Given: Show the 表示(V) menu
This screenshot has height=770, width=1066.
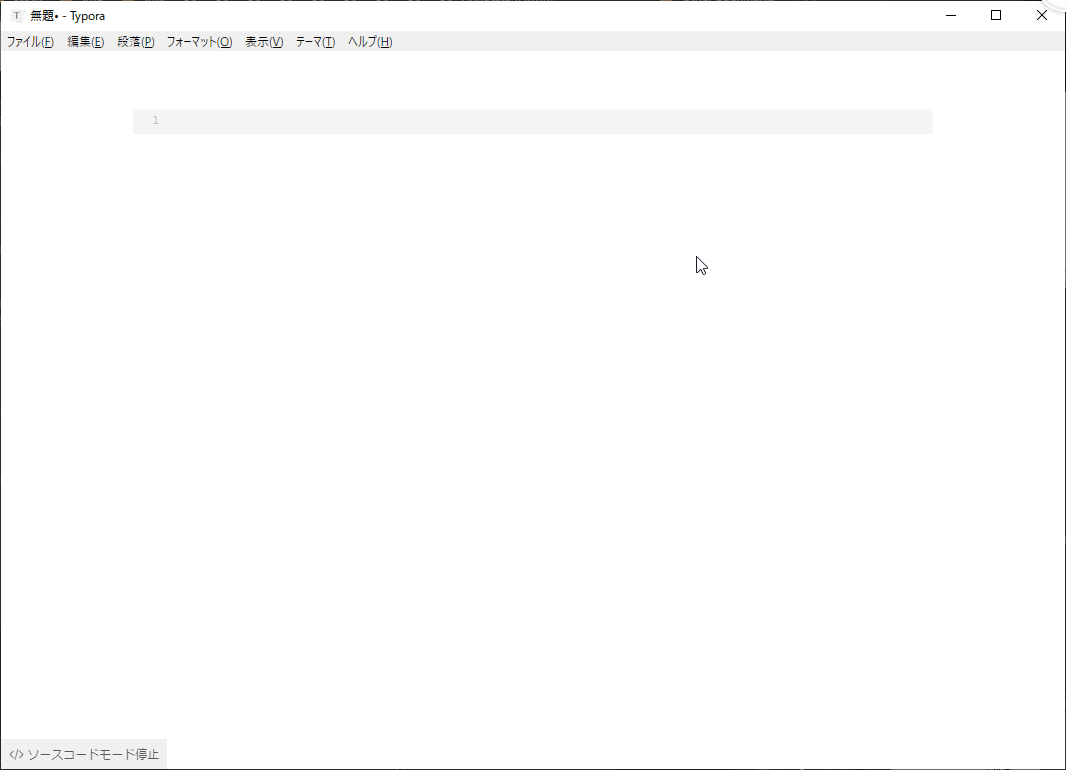Looking at the screenshot, I should [264, 42].
